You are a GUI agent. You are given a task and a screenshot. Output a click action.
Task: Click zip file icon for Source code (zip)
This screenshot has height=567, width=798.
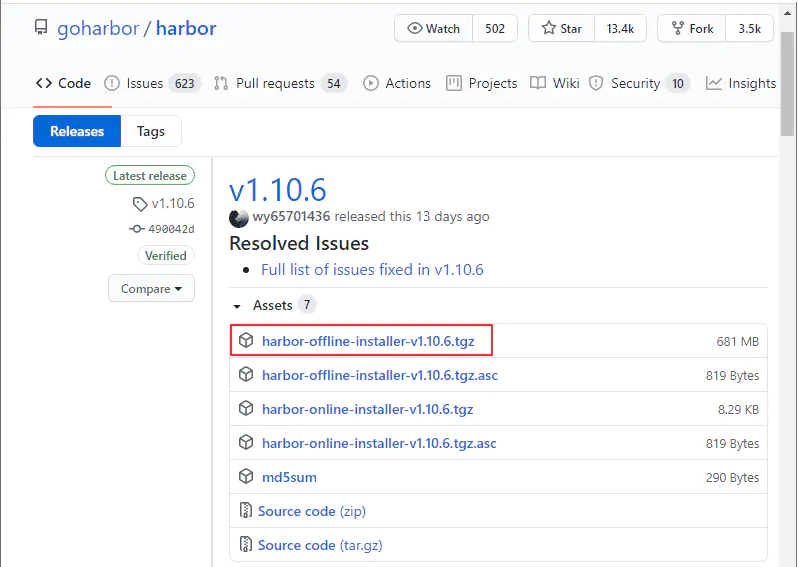(x=246, y=510)
